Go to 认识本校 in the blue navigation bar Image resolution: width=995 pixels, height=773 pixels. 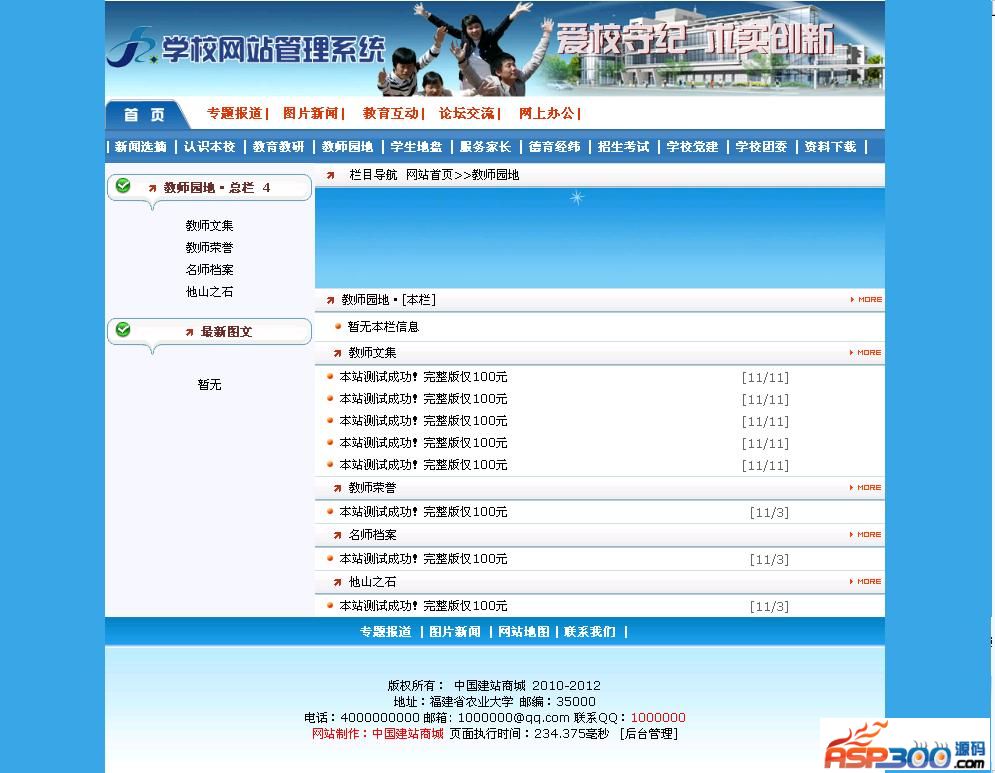(209, 147)
